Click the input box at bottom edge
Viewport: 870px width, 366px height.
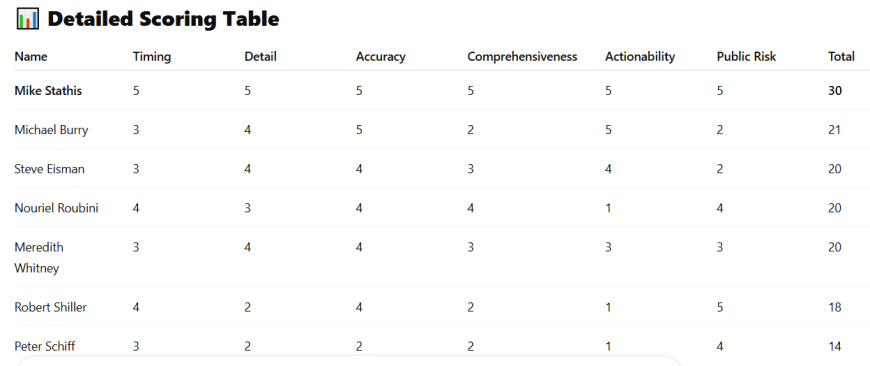coord(349,360)
